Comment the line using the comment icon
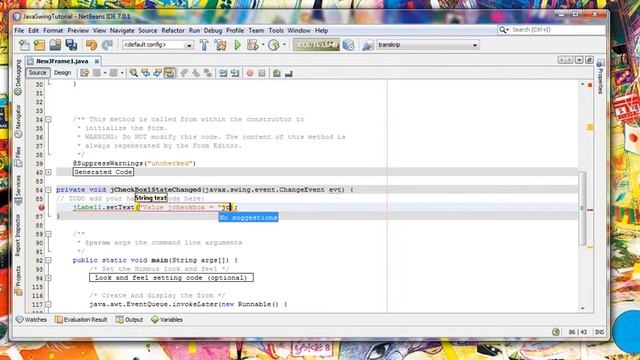Viewport: 640px width, 360px height. click(x=277, y=73)
